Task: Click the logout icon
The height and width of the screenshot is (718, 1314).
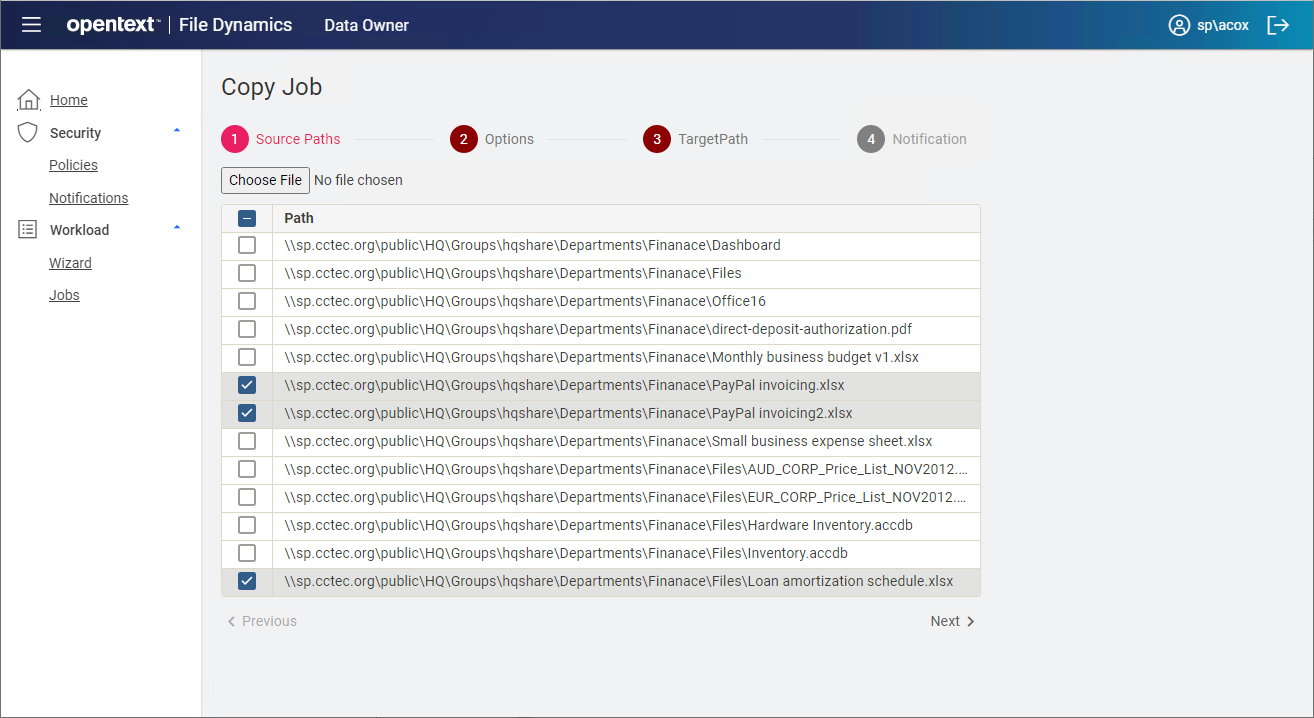Action: tap(1278, 25)
